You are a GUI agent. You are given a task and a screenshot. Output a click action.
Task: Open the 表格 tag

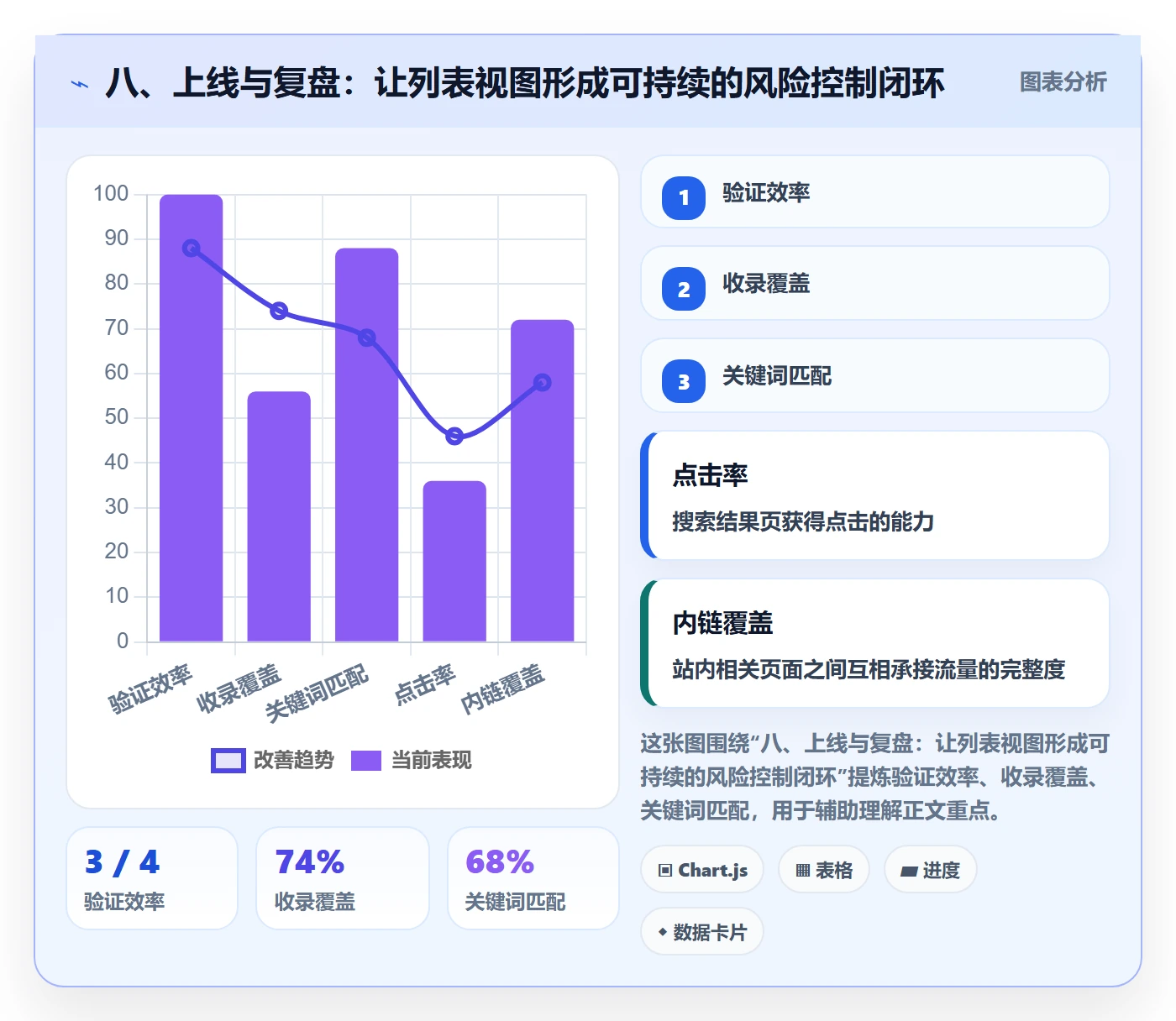824,870
